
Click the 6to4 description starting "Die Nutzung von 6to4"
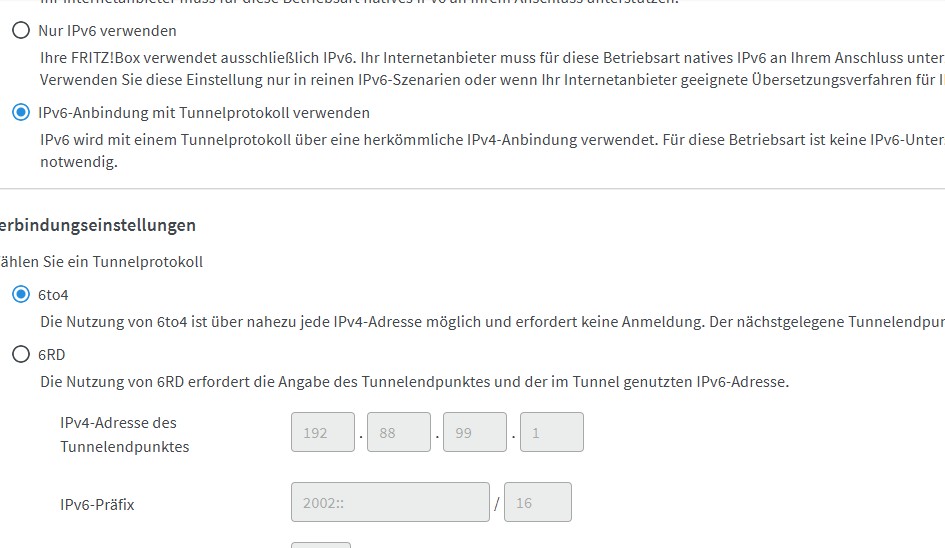click(x=400, y=322)
